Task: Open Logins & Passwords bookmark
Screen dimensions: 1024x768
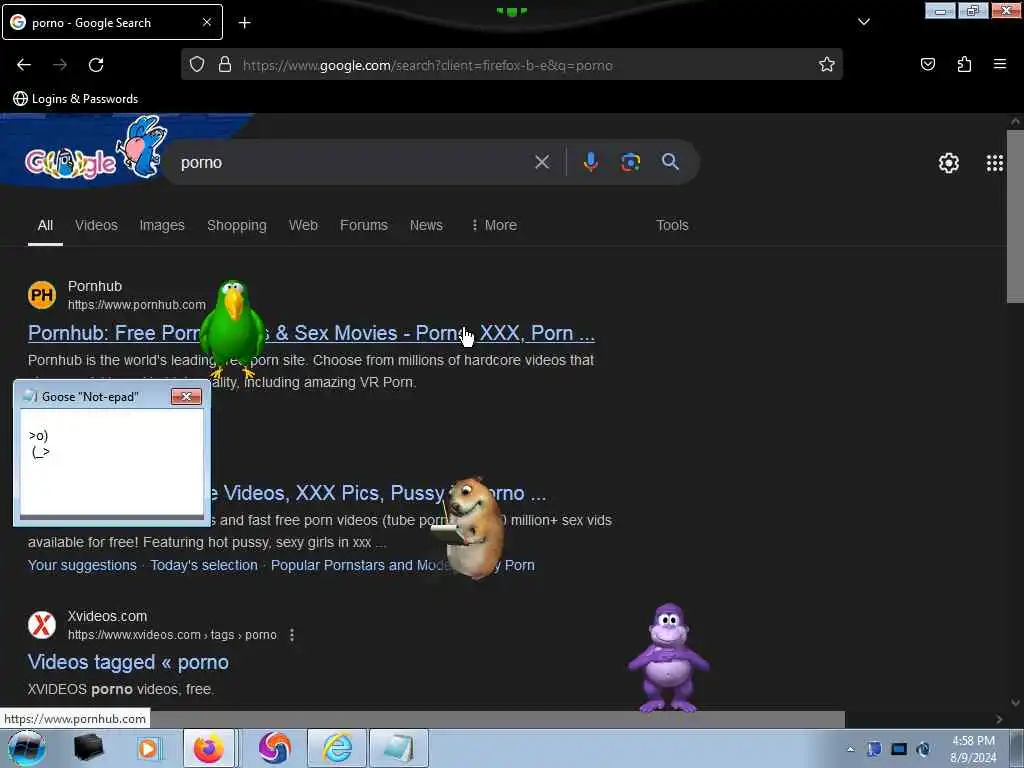Action: pyautogui.click(x=76, y=99)
